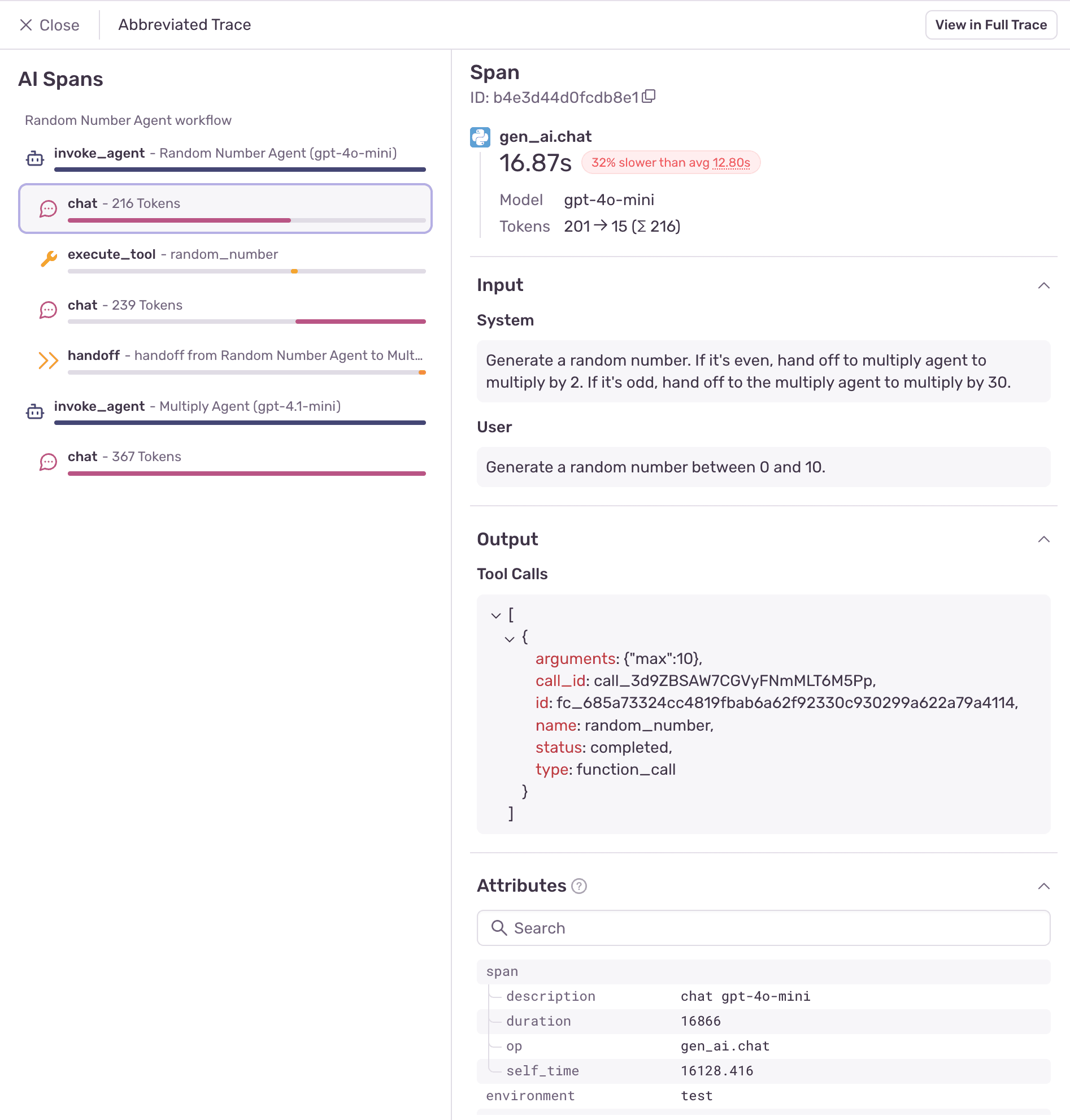This screenshot has width=1070, height=1120.
Task: Click the duration bar of the selected chat span
Action: pyautogui.click(x=179, y=220)
